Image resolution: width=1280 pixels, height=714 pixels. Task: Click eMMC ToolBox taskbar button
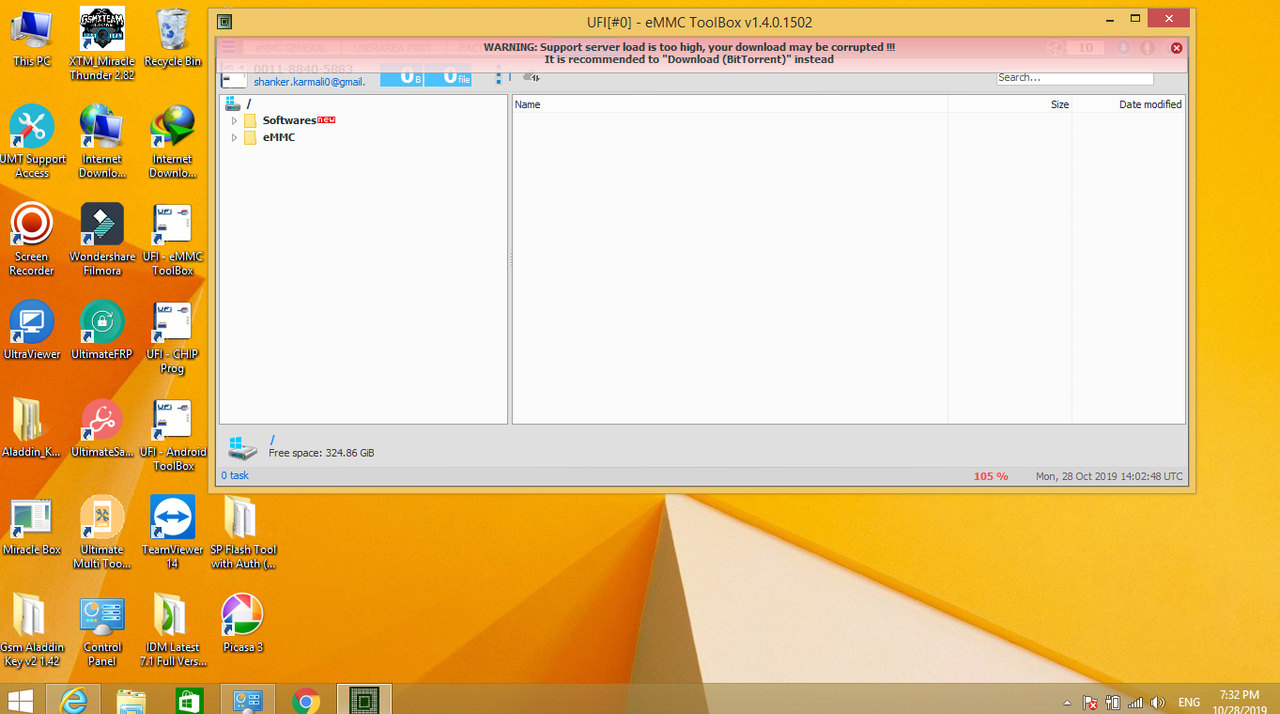[x=364, y=700]
